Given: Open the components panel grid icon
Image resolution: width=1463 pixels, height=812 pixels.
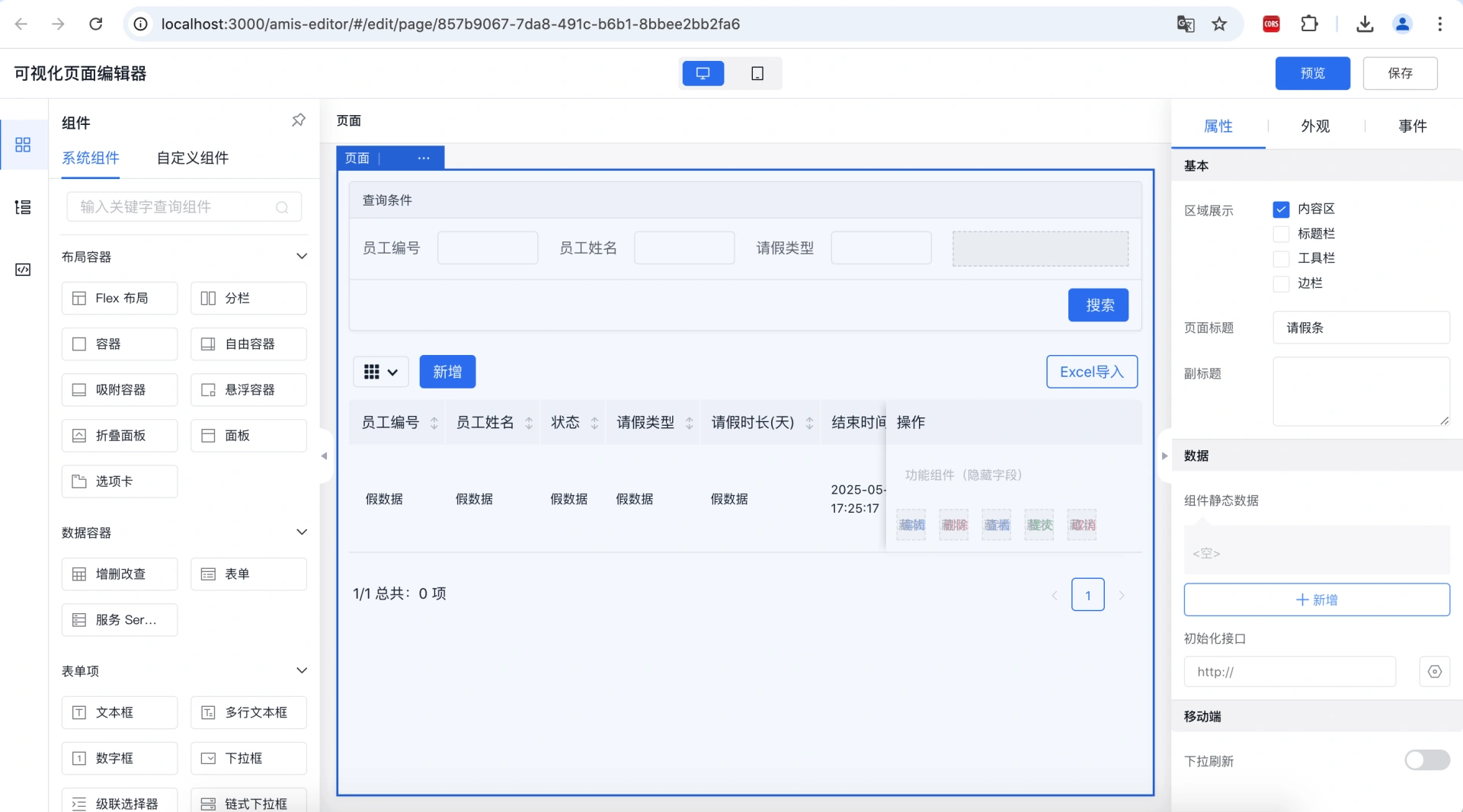Looking at the screenshot, I should pos(23,145).
